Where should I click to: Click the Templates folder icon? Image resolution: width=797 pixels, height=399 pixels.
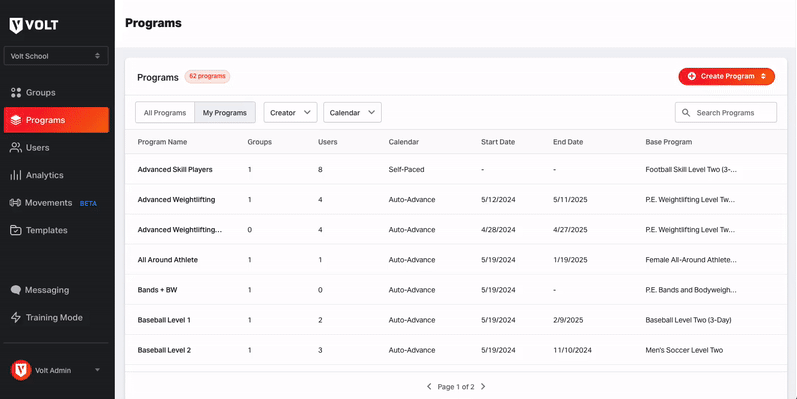point(16,230)
